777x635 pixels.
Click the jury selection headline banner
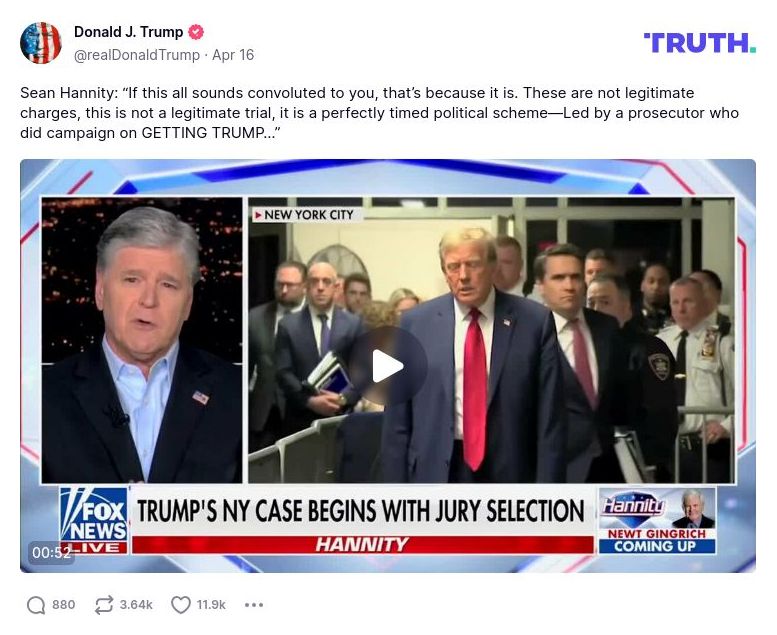(361, 511)
